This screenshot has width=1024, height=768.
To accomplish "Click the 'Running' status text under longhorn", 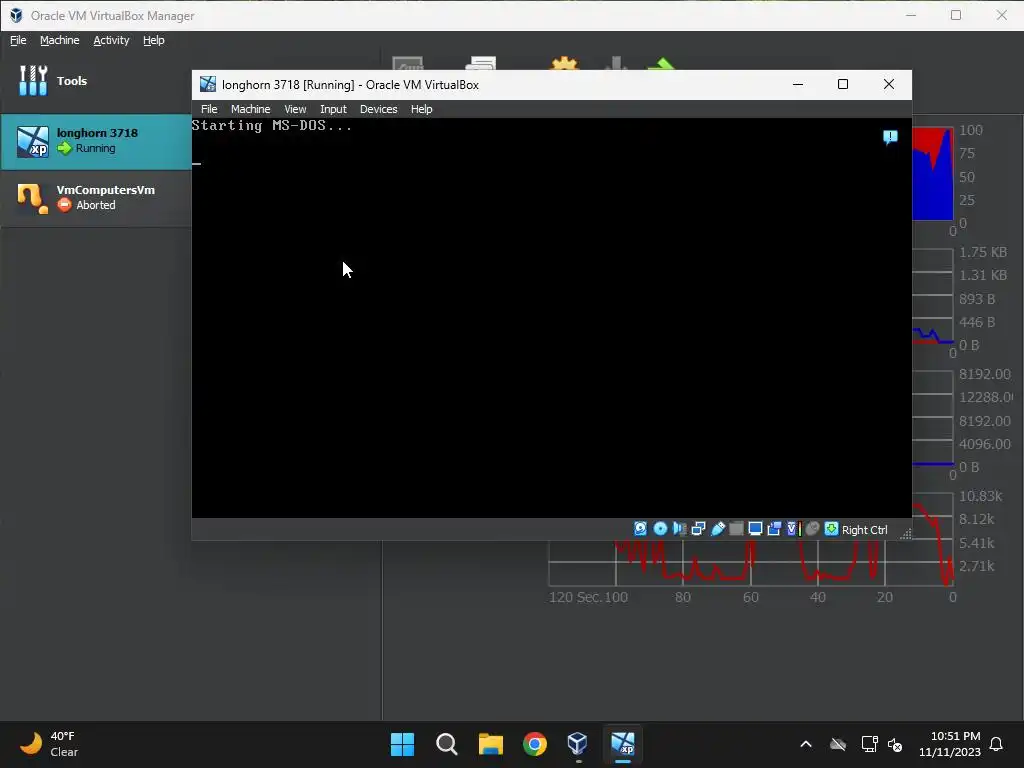I will click(95, 148).
